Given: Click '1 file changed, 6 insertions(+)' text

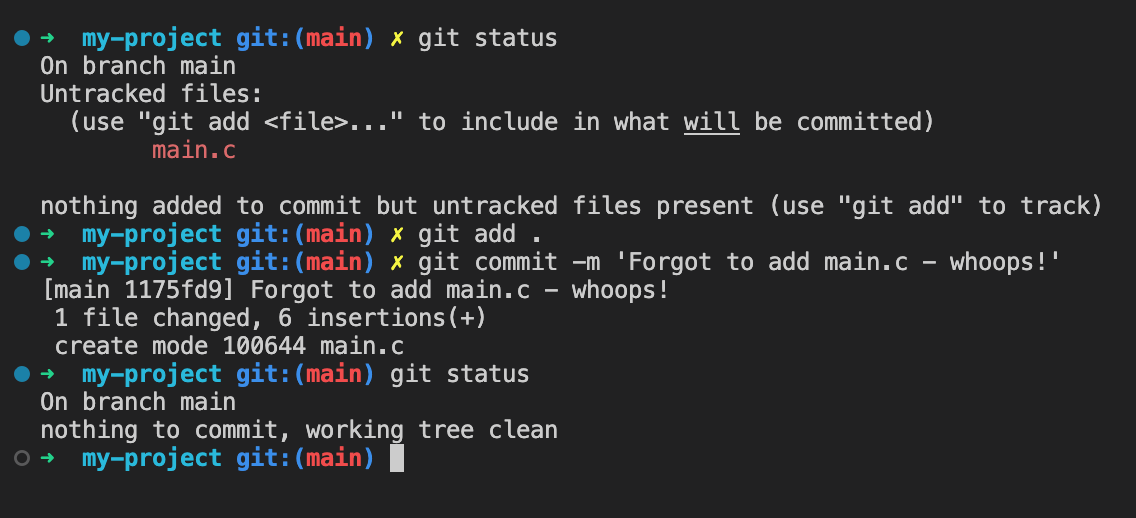Looking at the screenshot, I should [270, 318].
